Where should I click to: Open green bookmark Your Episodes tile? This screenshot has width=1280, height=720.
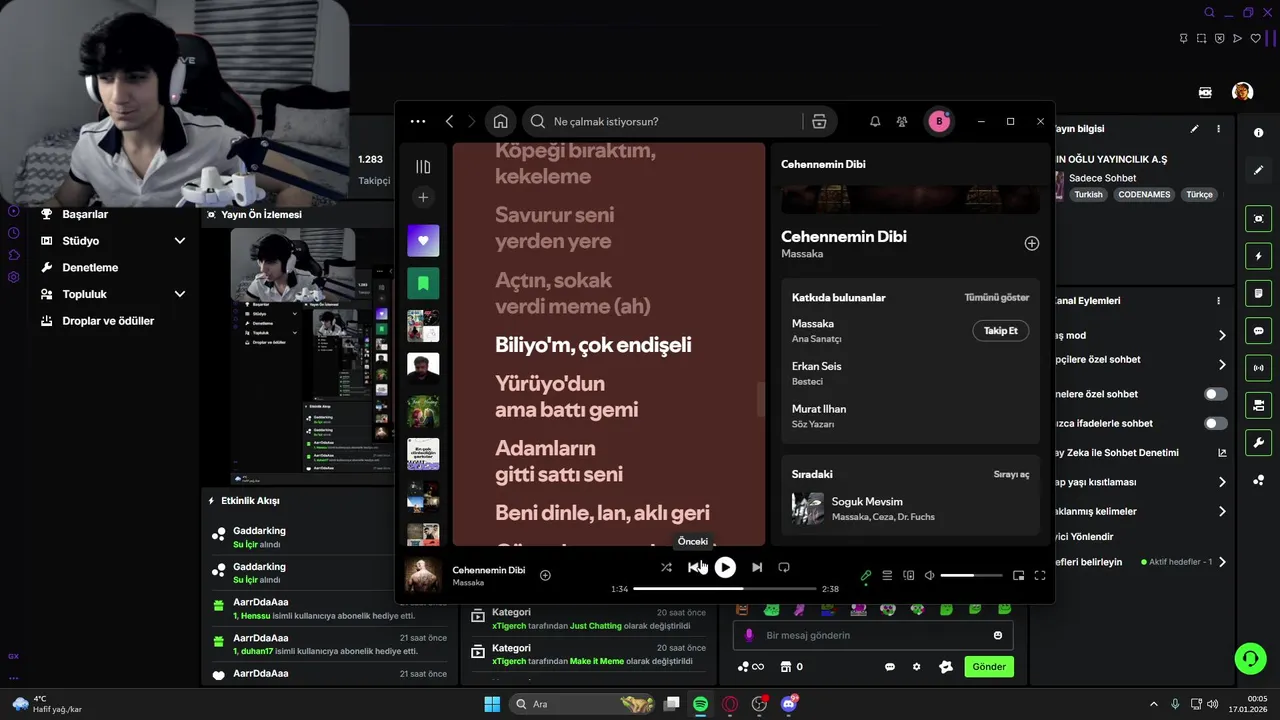click(423, 283)
